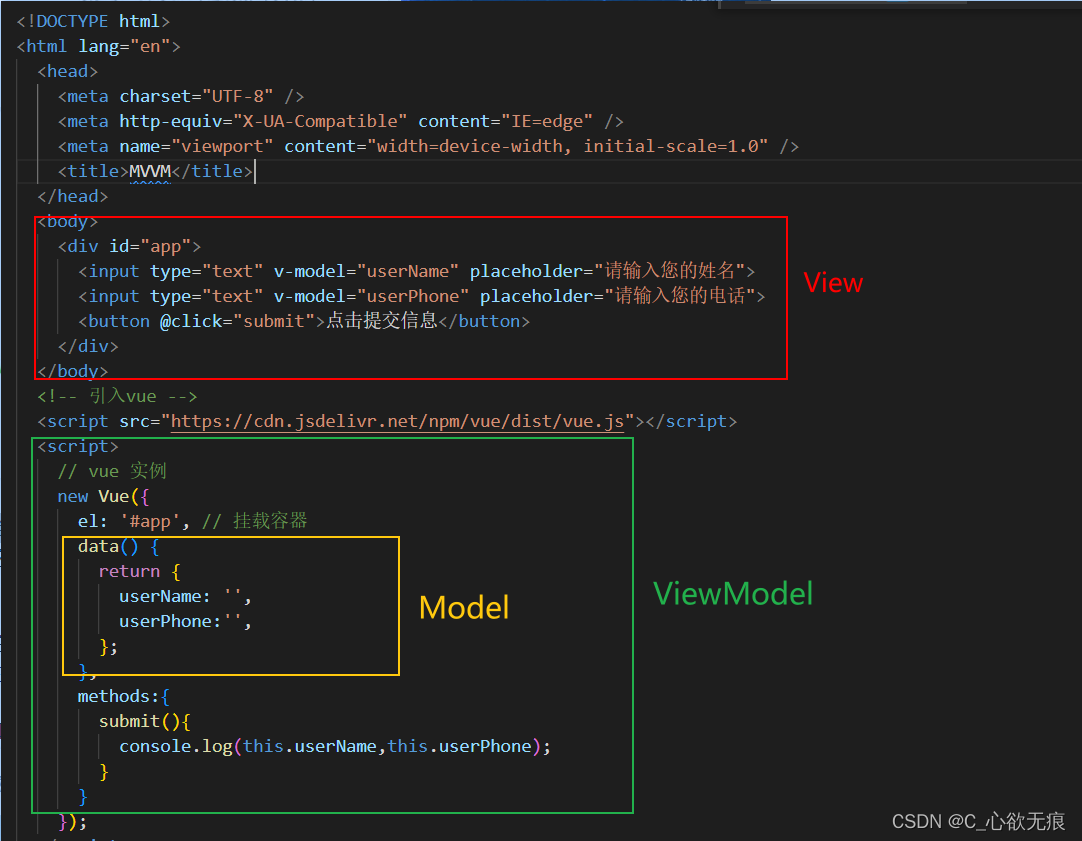This screenshot has width=1082, height=841.
Task: Click the @click="submit" directive
Action: [x=238, y=321]
